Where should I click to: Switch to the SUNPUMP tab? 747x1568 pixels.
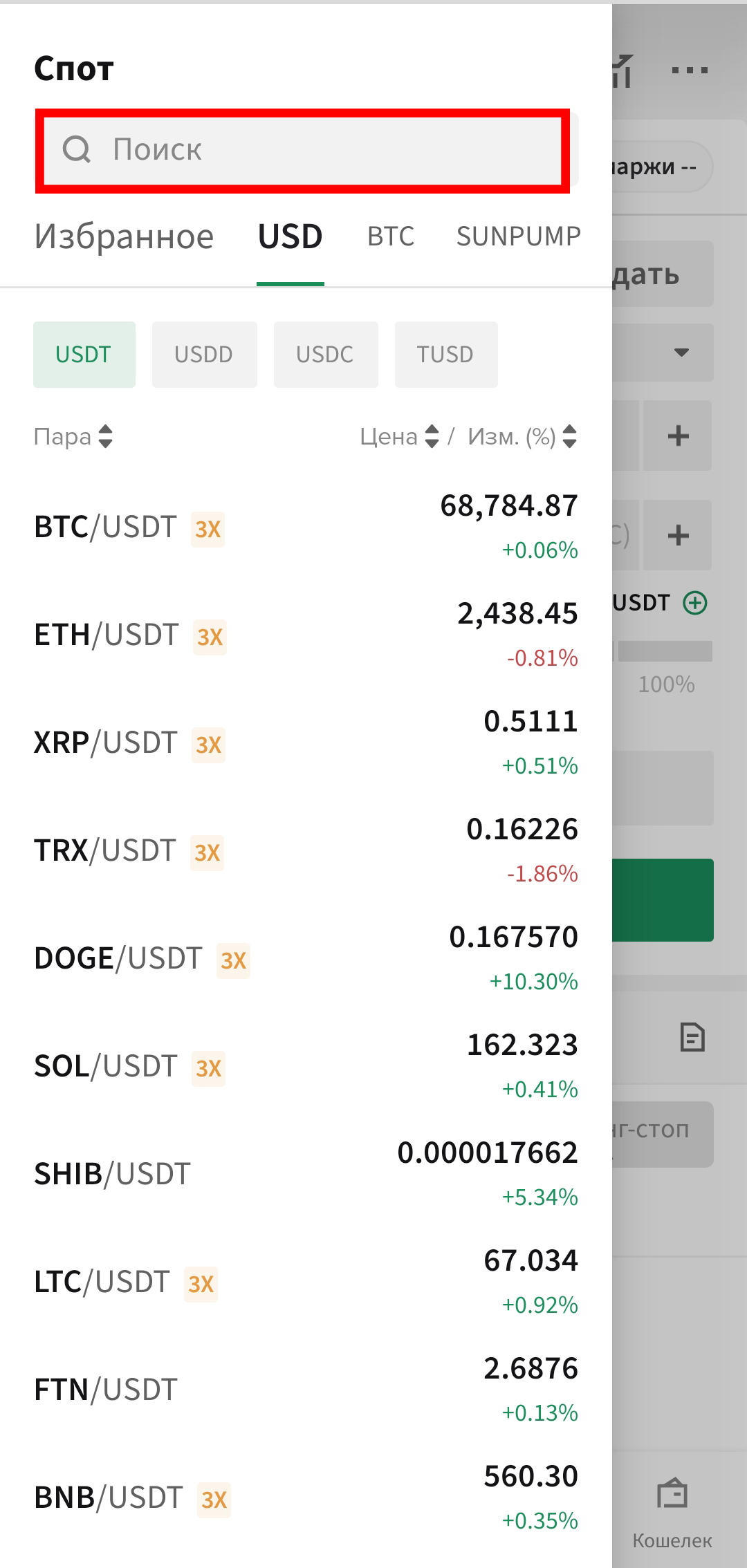click(519, 236)
